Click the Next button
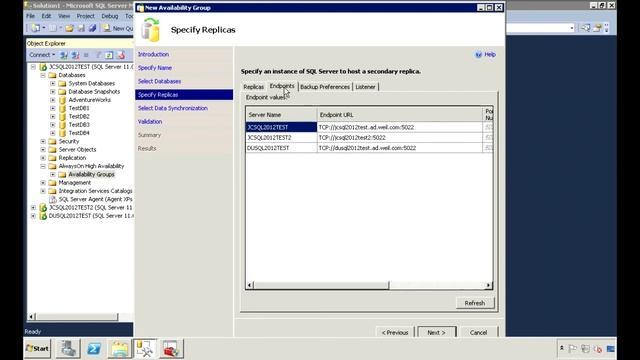 436,332
